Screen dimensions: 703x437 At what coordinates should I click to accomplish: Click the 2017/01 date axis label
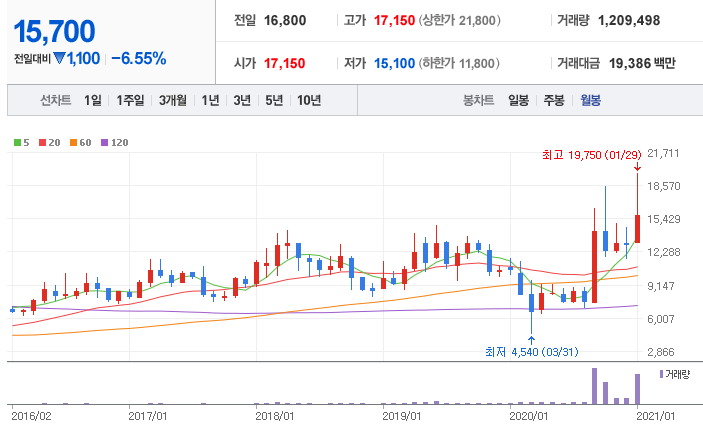pyautogui.click(x=148, y=416)
